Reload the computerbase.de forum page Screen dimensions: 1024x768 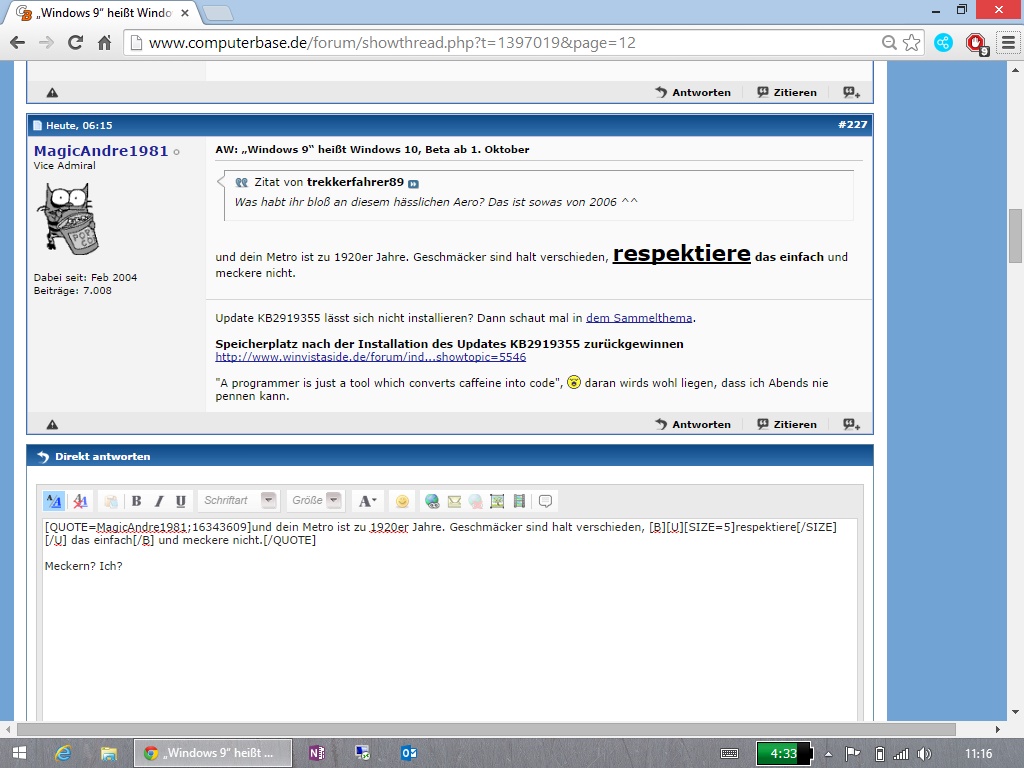pyautogui.click(x=75, y=43)
